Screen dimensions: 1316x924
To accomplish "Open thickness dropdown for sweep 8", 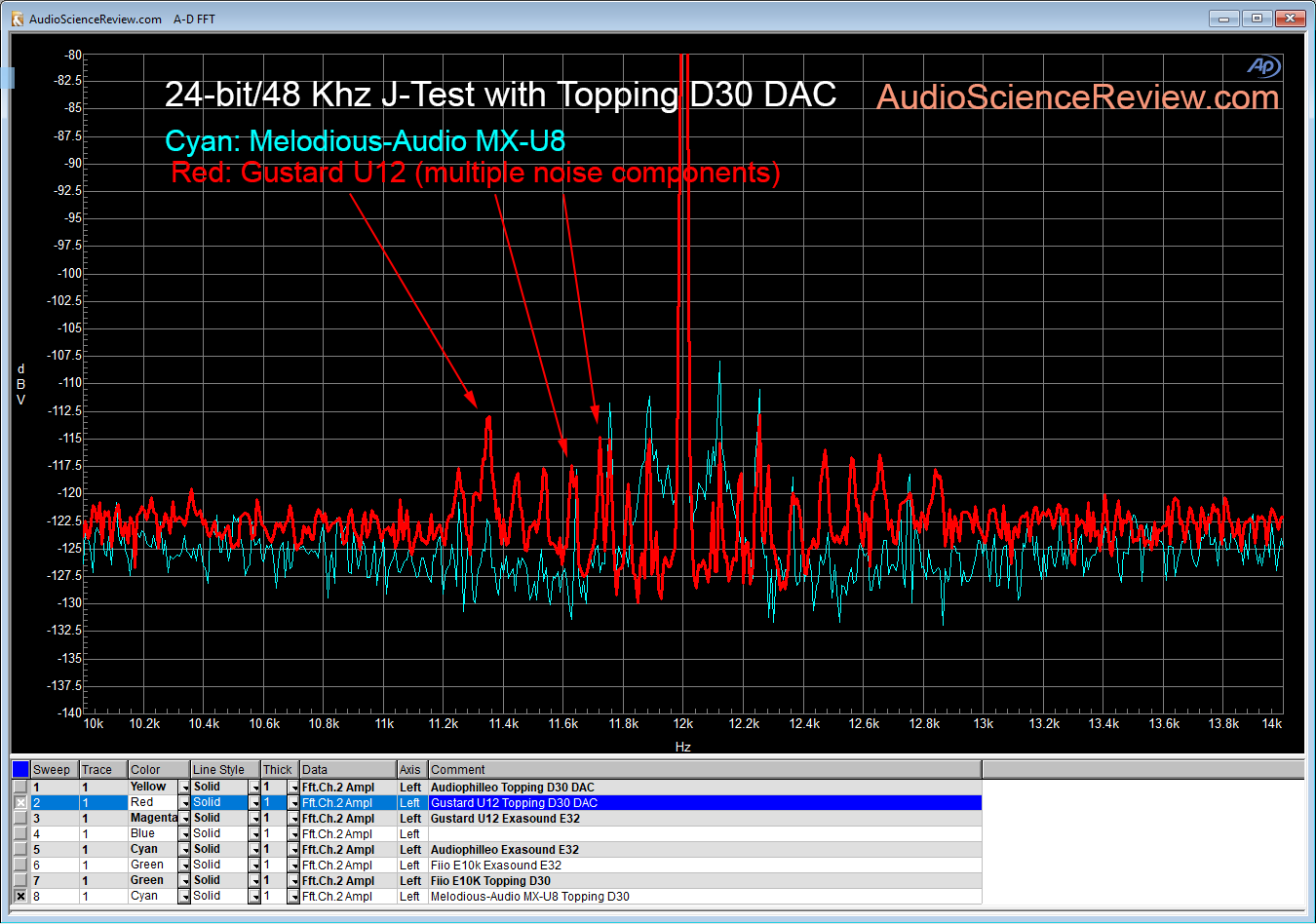I will [x=293, y=897].
